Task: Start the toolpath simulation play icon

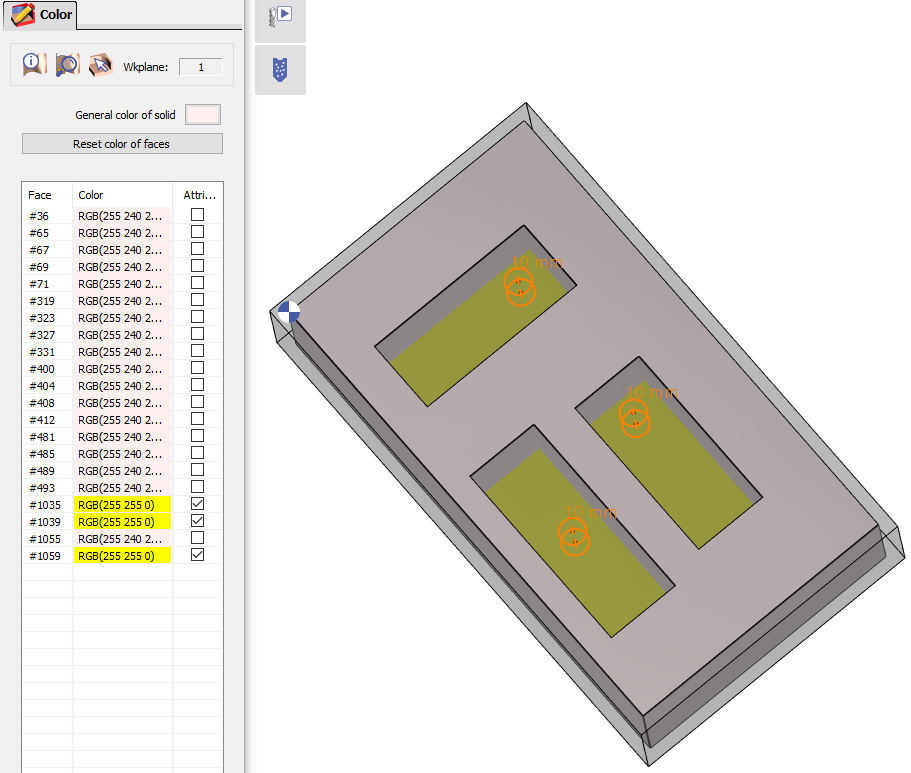Action: tap(280, 16)
